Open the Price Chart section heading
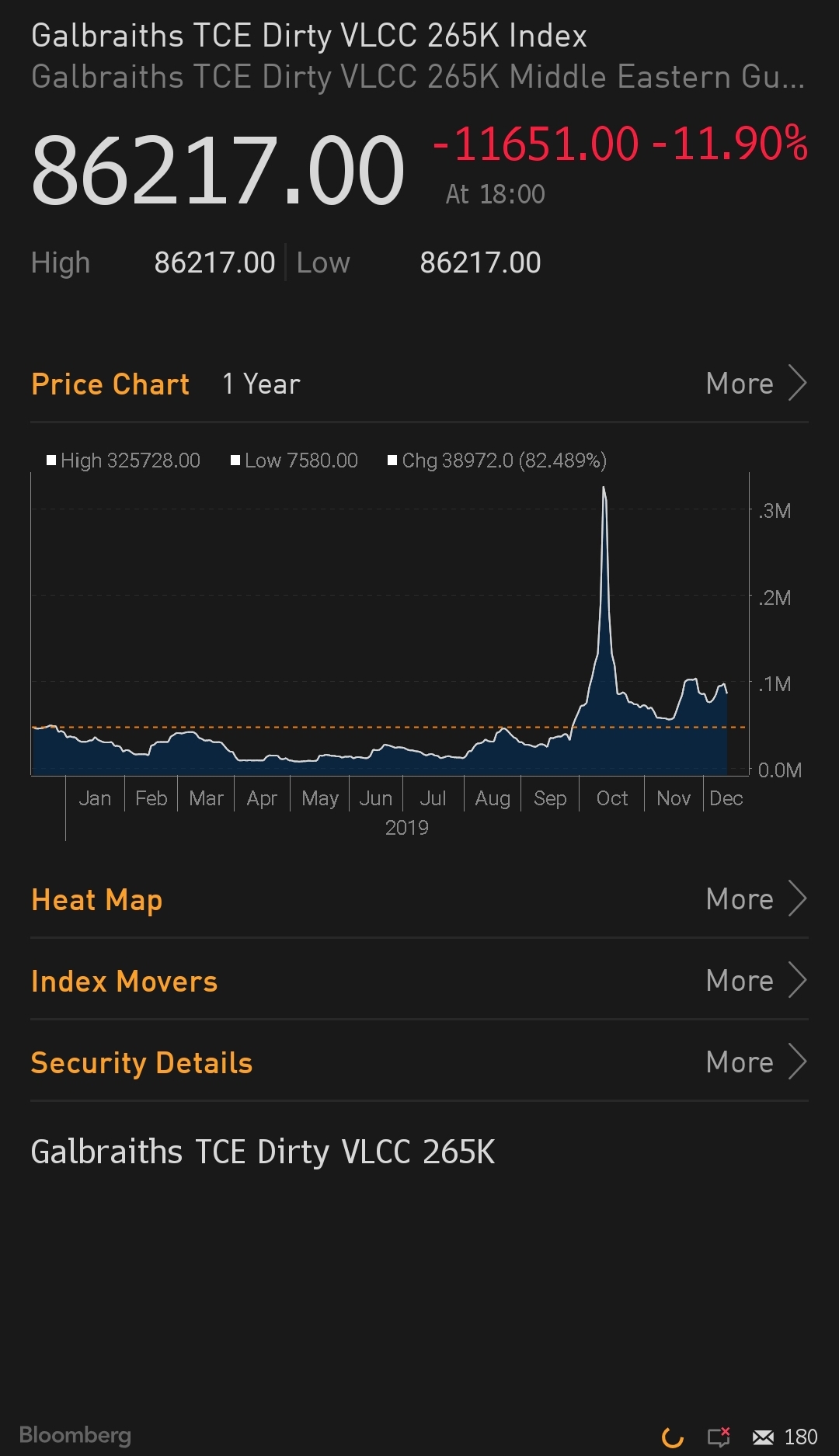Image resolution: width=839 pixels, height=1456 pixels. (110, 384)
